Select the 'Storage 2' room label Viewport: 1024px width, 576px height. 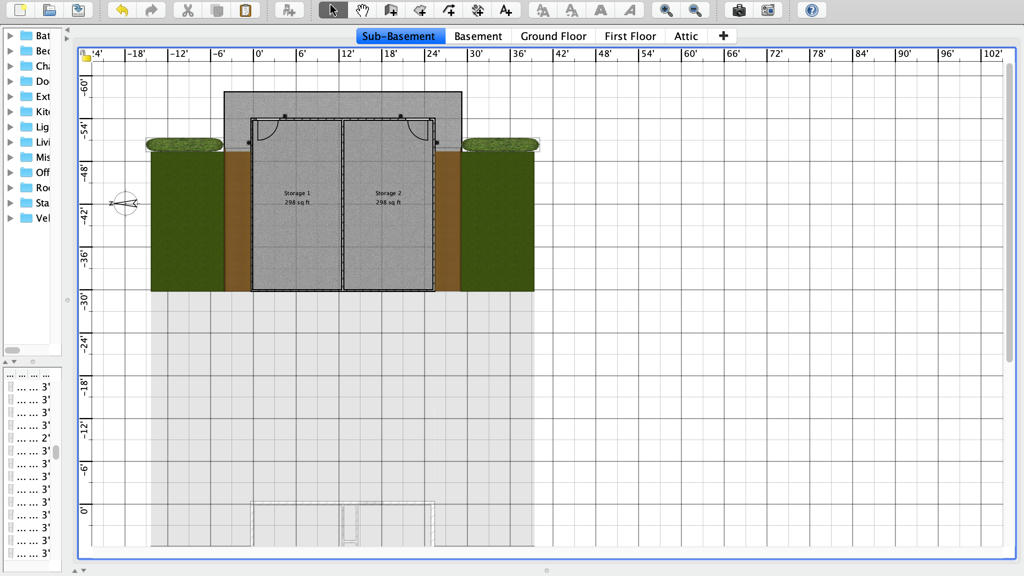pos(388,193)
